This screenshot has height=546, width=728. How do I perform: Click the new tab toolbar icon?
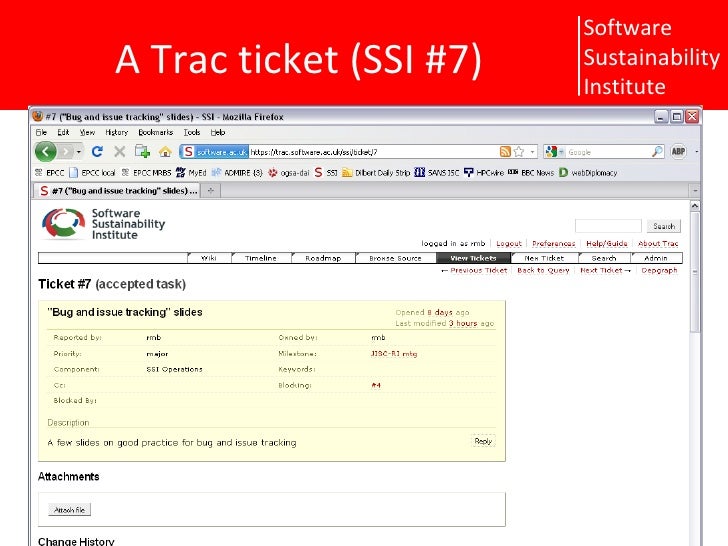coord(142,151)
